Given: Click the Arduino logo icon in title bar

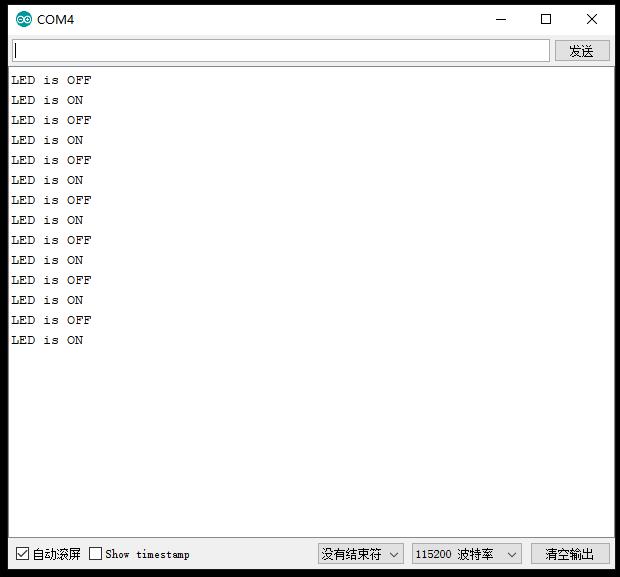Looking at the screenshot, I should [24, 19].
